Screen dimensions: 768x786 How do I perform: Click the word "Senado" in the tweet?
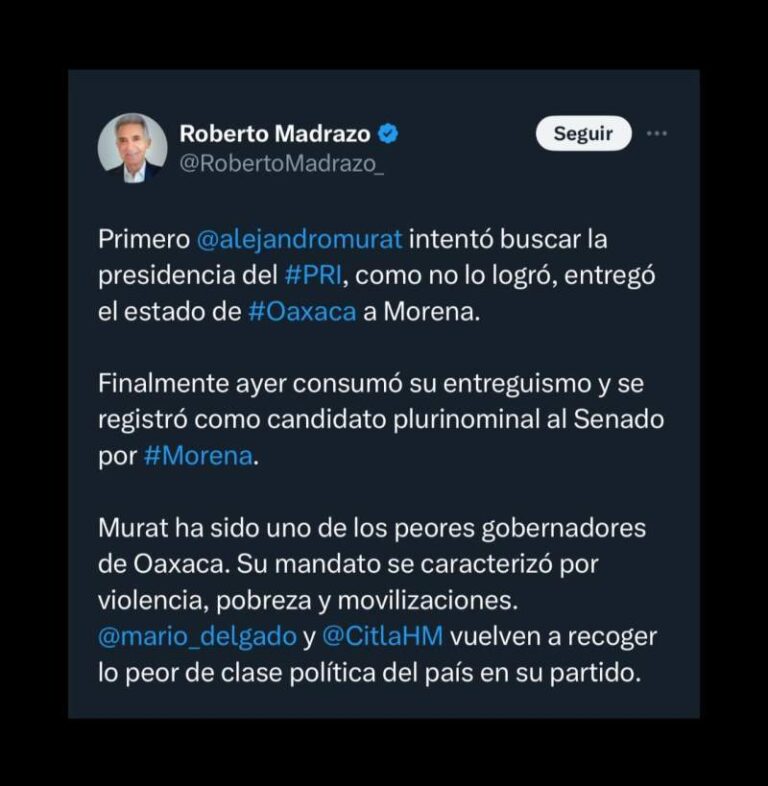[617, 419]
